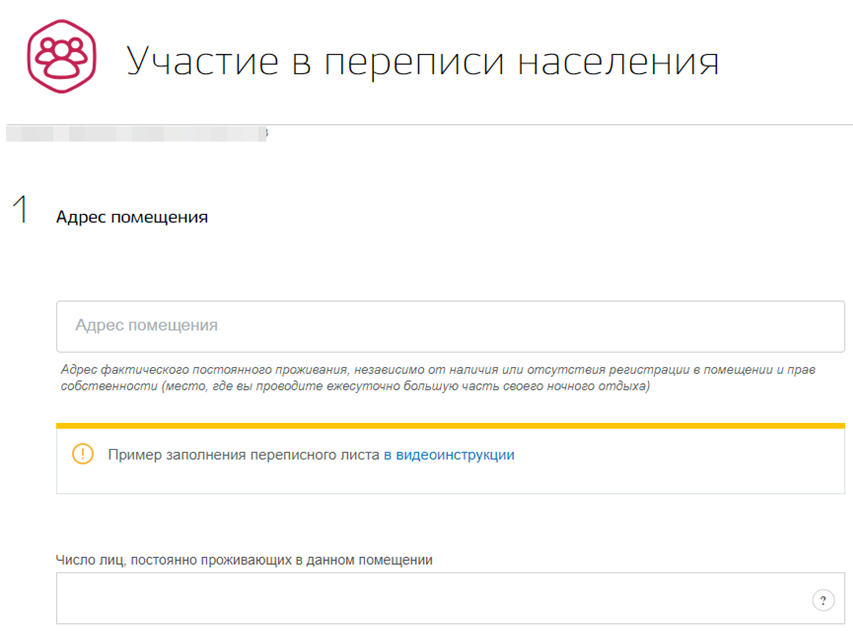Click the small character ending the breadcrumb
Screen dimensions: 853x643
(x=265, y=132)
